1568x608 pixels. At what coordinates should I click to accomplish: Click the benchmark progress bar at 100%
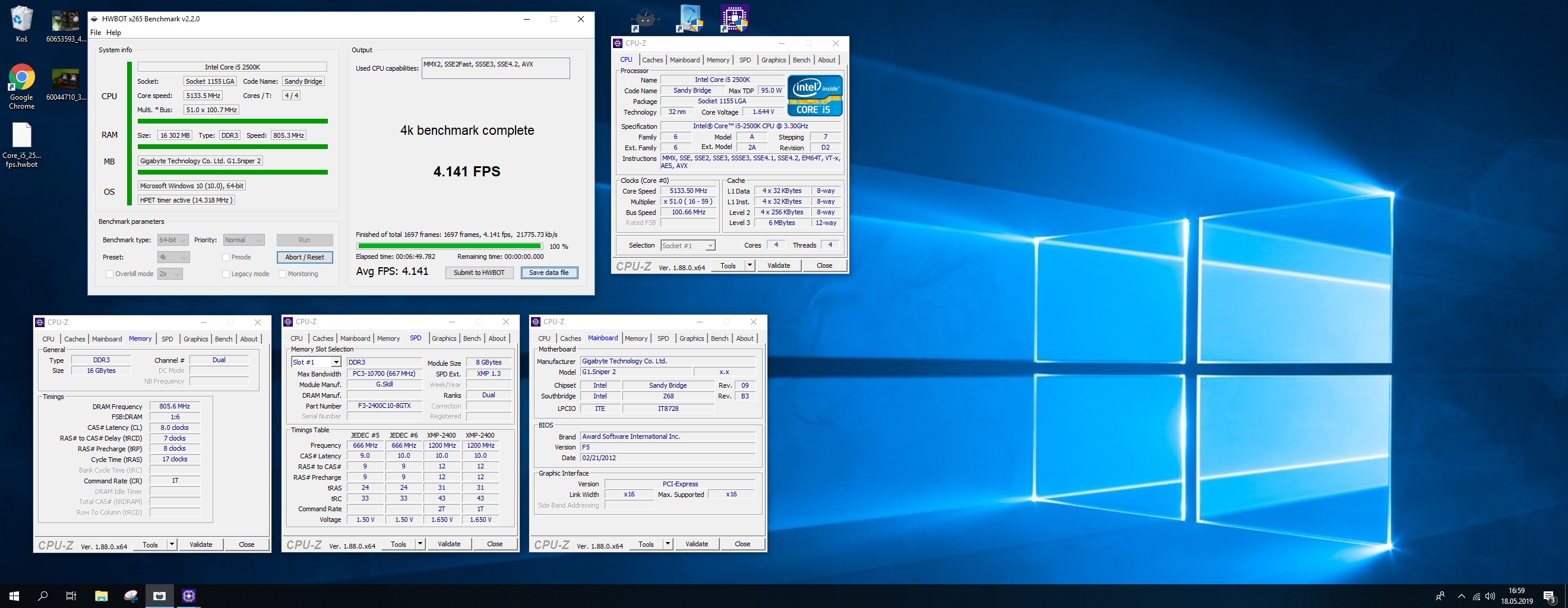(x=450, y=246)
